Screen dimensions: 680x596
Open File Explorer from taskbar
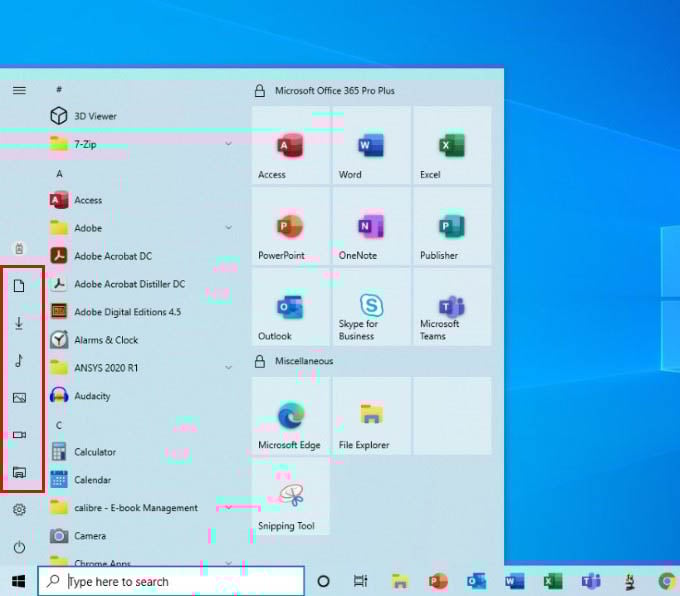[400, 582]
